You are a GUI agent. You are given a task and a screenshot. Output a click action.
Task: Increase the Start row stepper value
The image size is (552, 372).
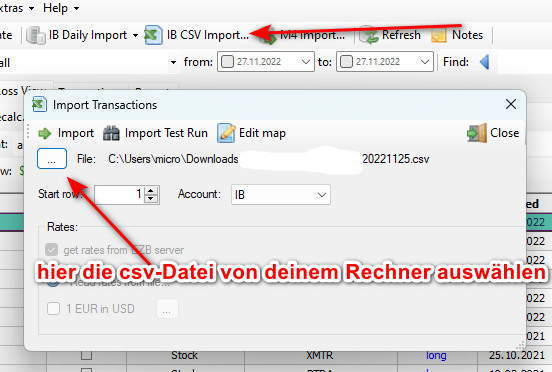(151, 191)
